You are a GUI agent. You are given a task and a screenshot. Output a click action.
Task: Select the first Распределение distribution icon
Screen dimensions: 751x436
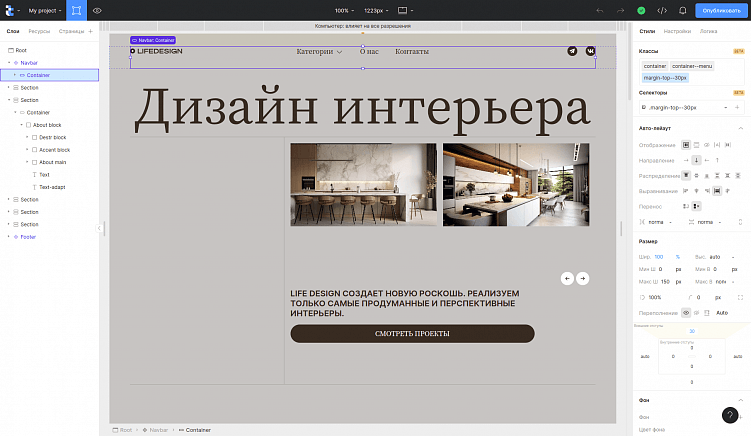click(x=686, y=175)
